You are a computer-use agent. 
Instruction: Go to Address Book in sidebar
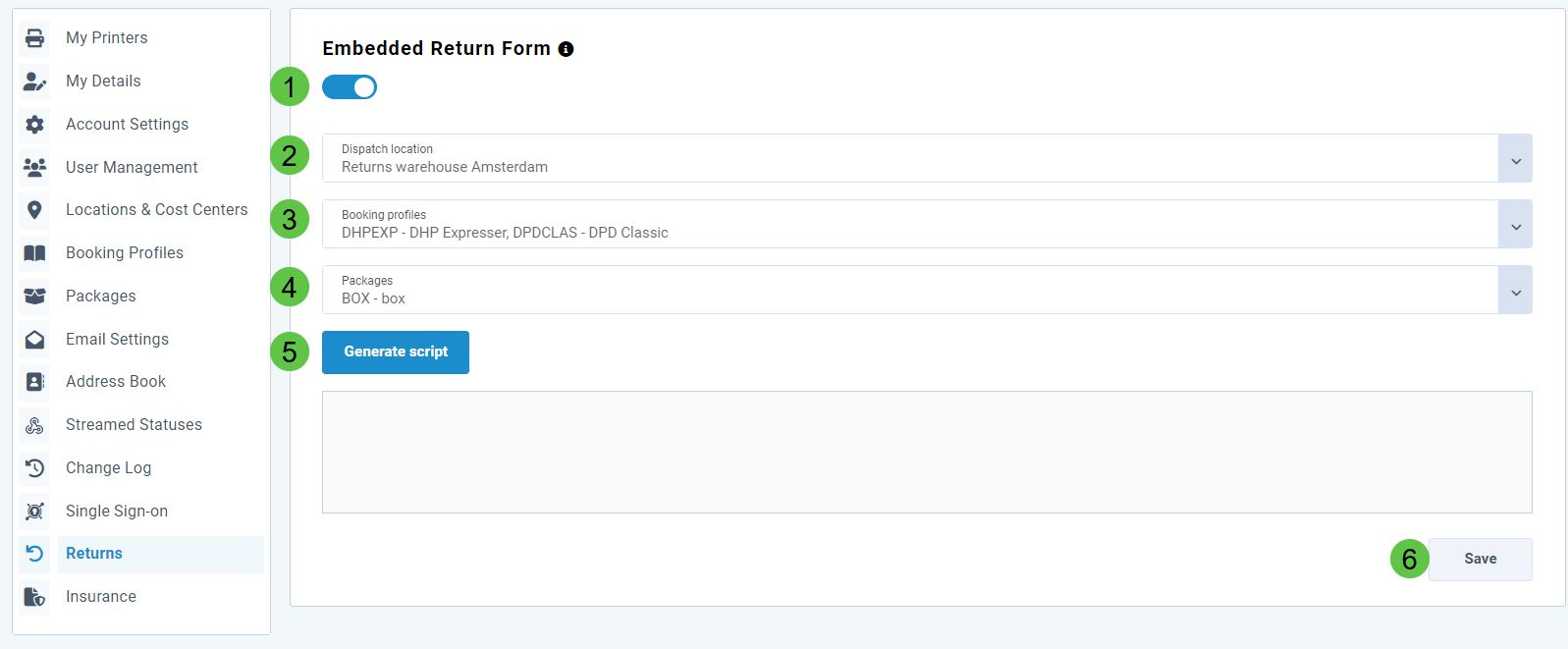coord(116,382)
